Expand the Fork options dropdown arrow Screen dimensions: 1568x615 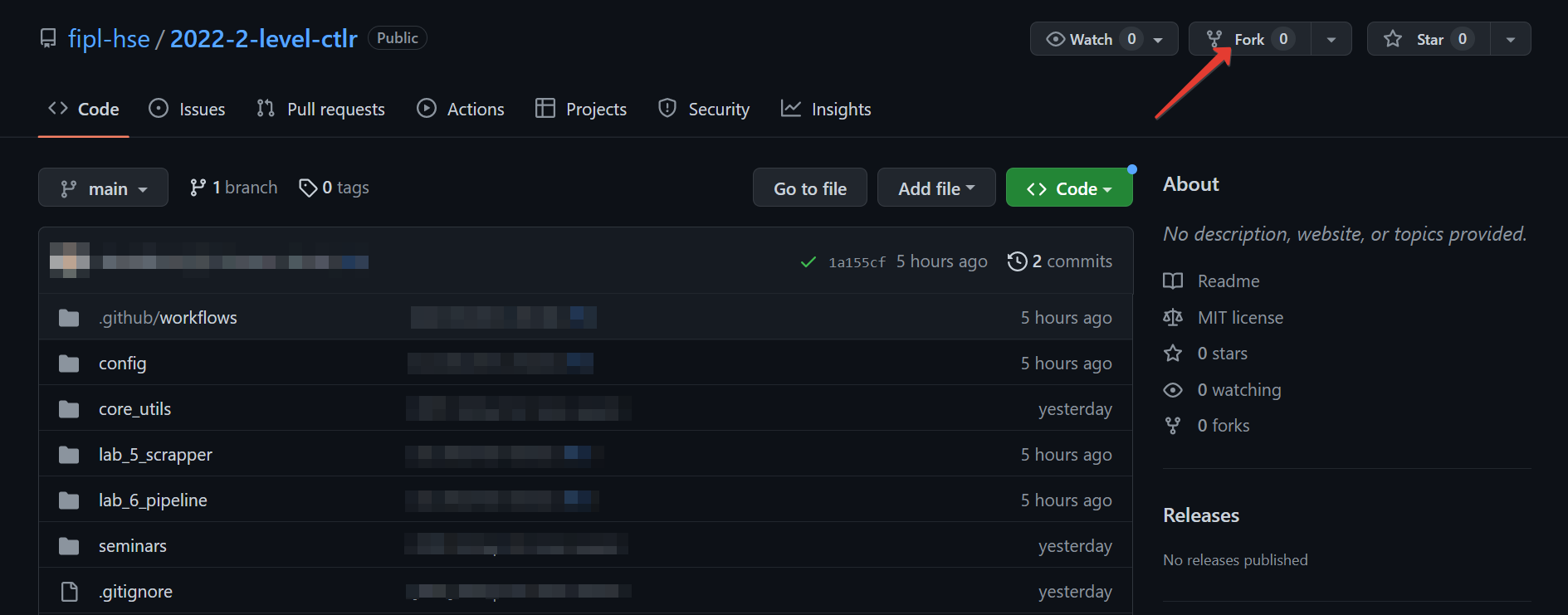1331,39
